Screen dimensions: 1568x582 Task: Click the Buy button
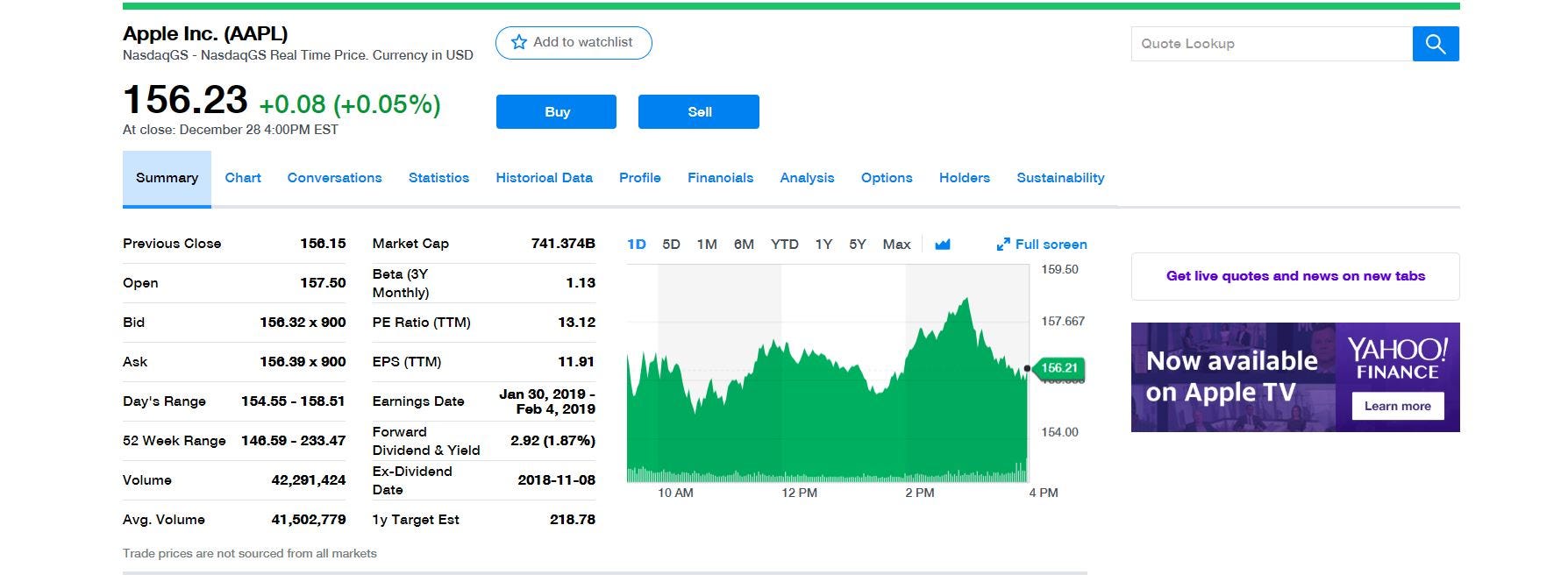coord(556,111)
